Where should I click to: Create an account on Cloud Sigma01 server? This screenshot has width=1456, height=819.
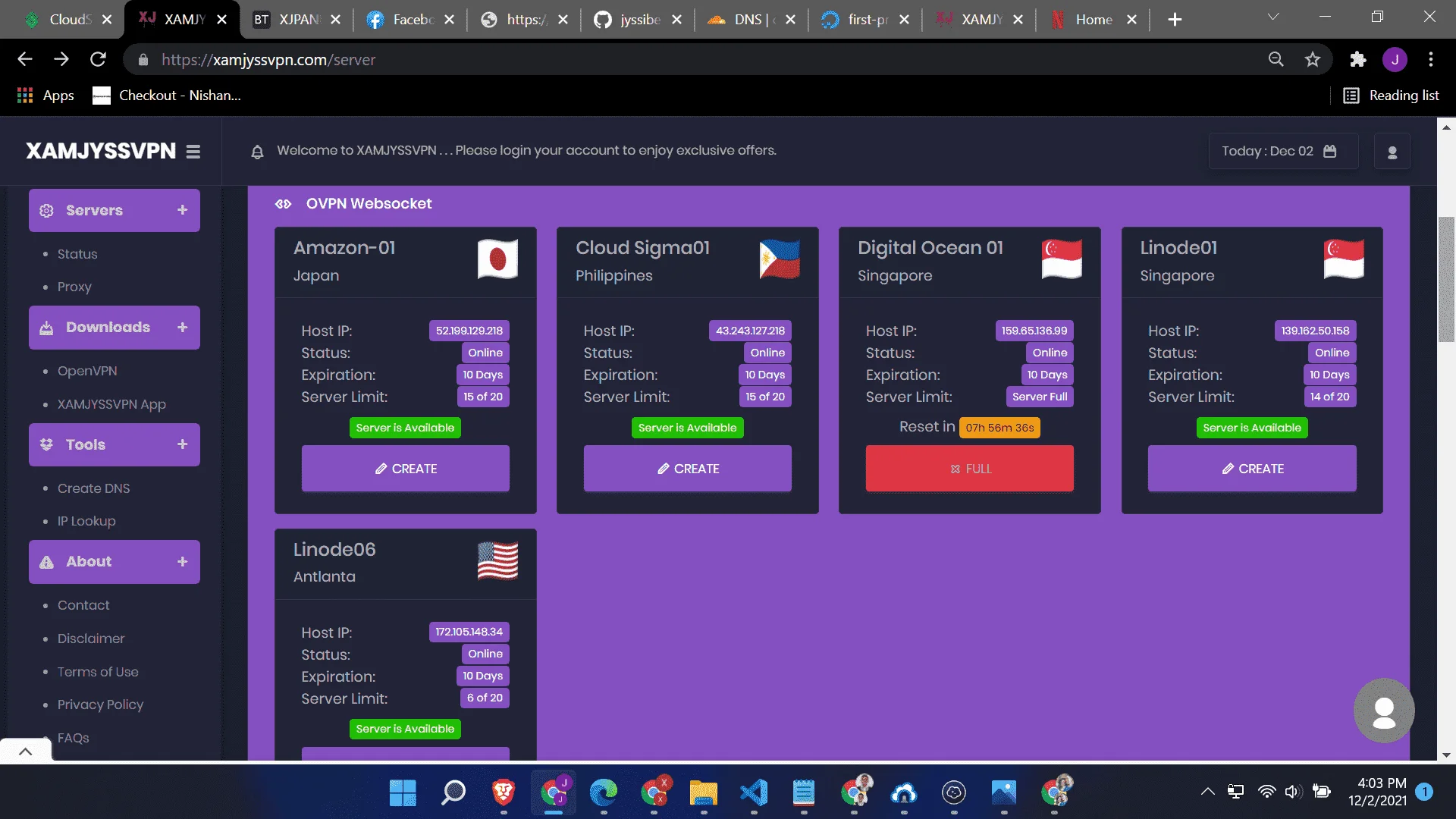pyautogui.click(x=688, y=469)
